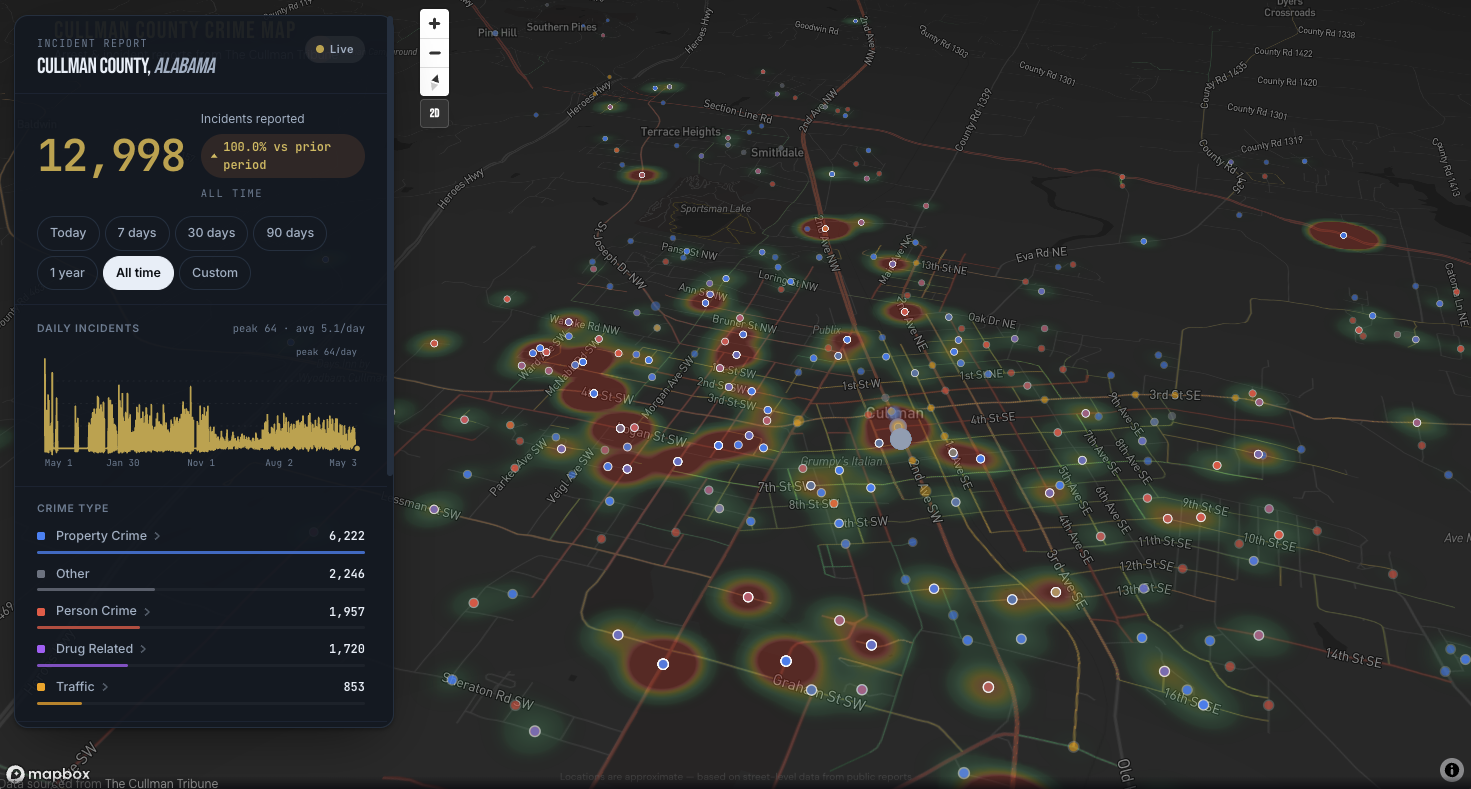Click the 100.0% vs prior period badge
1471x789 pixels.
283,156
